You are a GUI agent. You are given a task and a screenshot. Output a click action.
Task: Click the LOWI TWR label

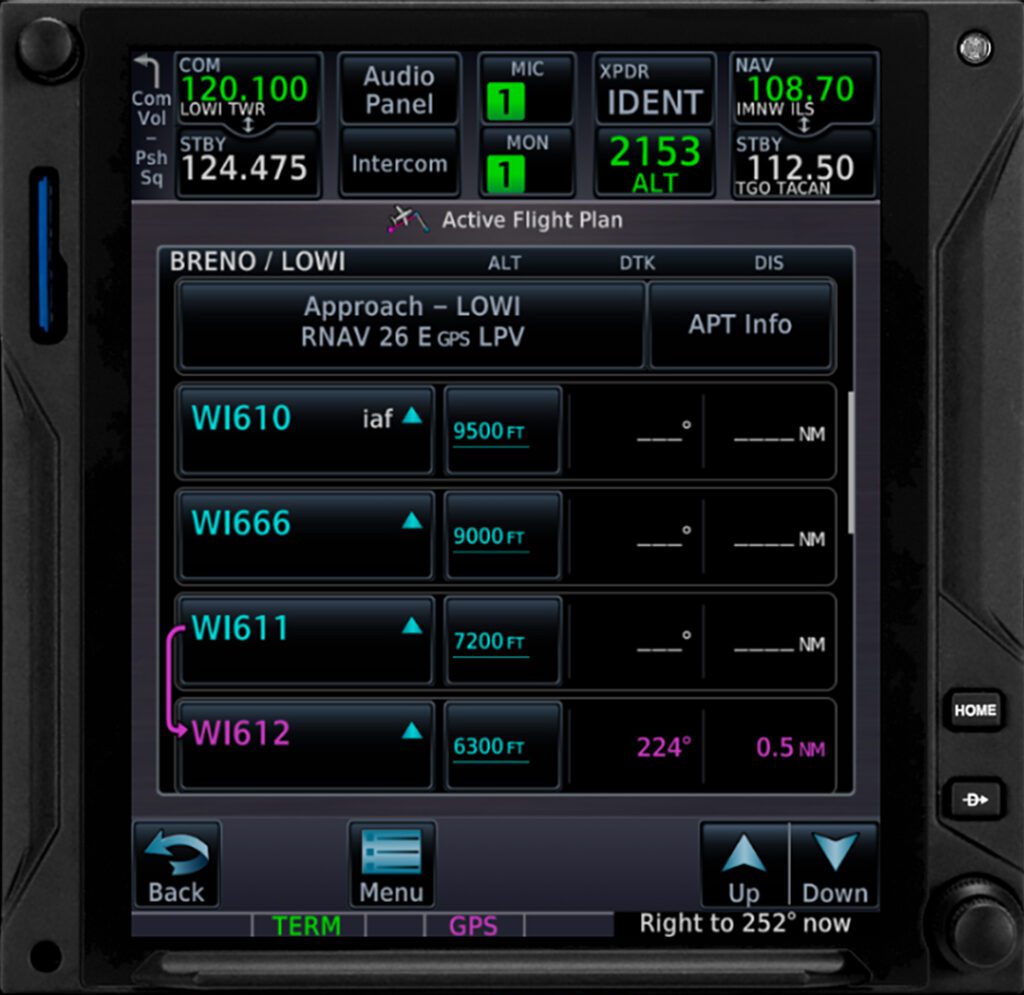click(222, 109)
